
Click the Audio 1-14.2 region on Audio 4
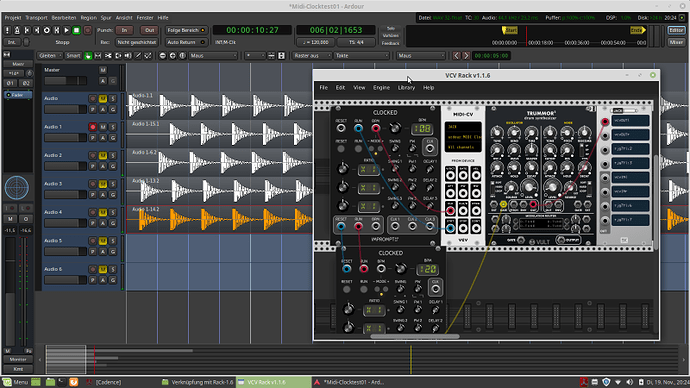pyautogui.click(x=220, y=219)
